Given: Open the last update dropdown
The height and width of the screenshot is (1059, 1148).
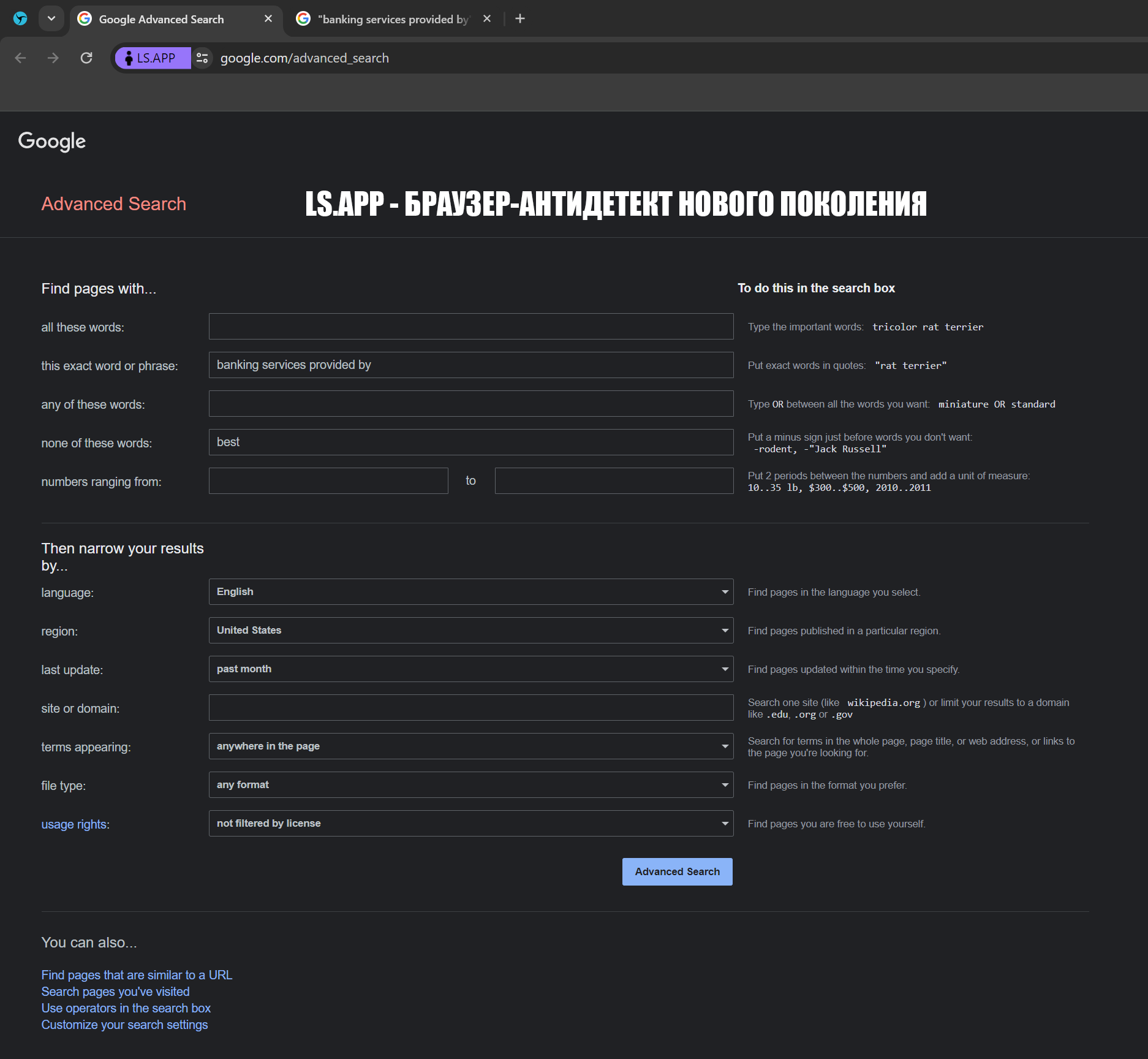Looking at the screenshot, I should coord(471,669).
